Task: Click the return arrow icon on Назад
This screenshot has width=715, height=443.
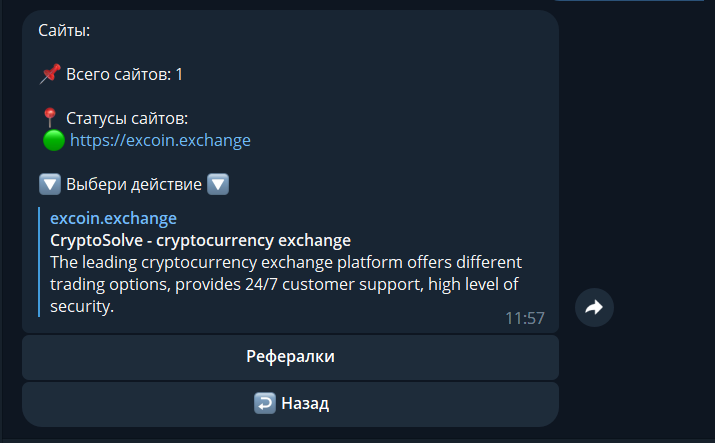Action: pos(265,404)
